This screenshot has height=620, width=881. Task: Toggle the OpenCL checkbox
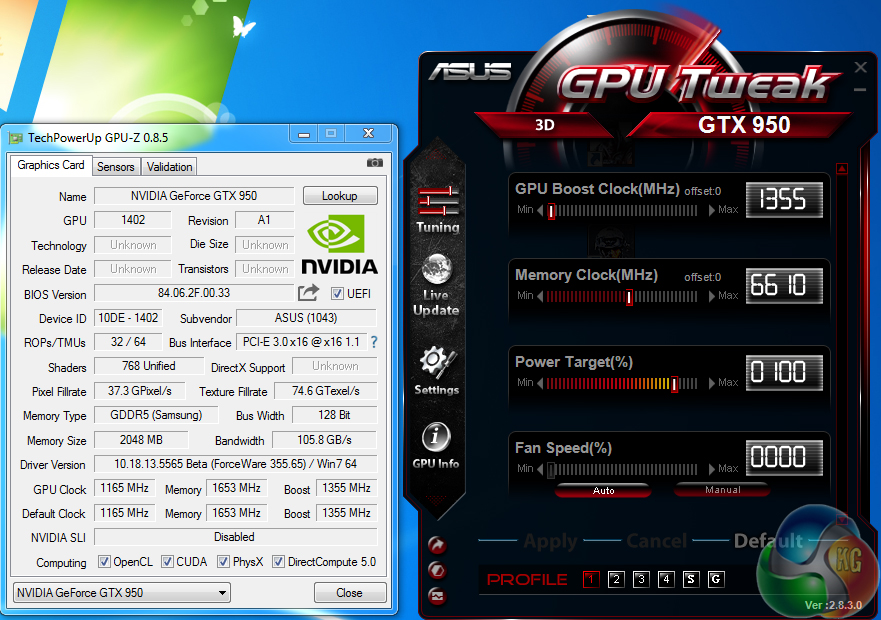click(104, 562)
